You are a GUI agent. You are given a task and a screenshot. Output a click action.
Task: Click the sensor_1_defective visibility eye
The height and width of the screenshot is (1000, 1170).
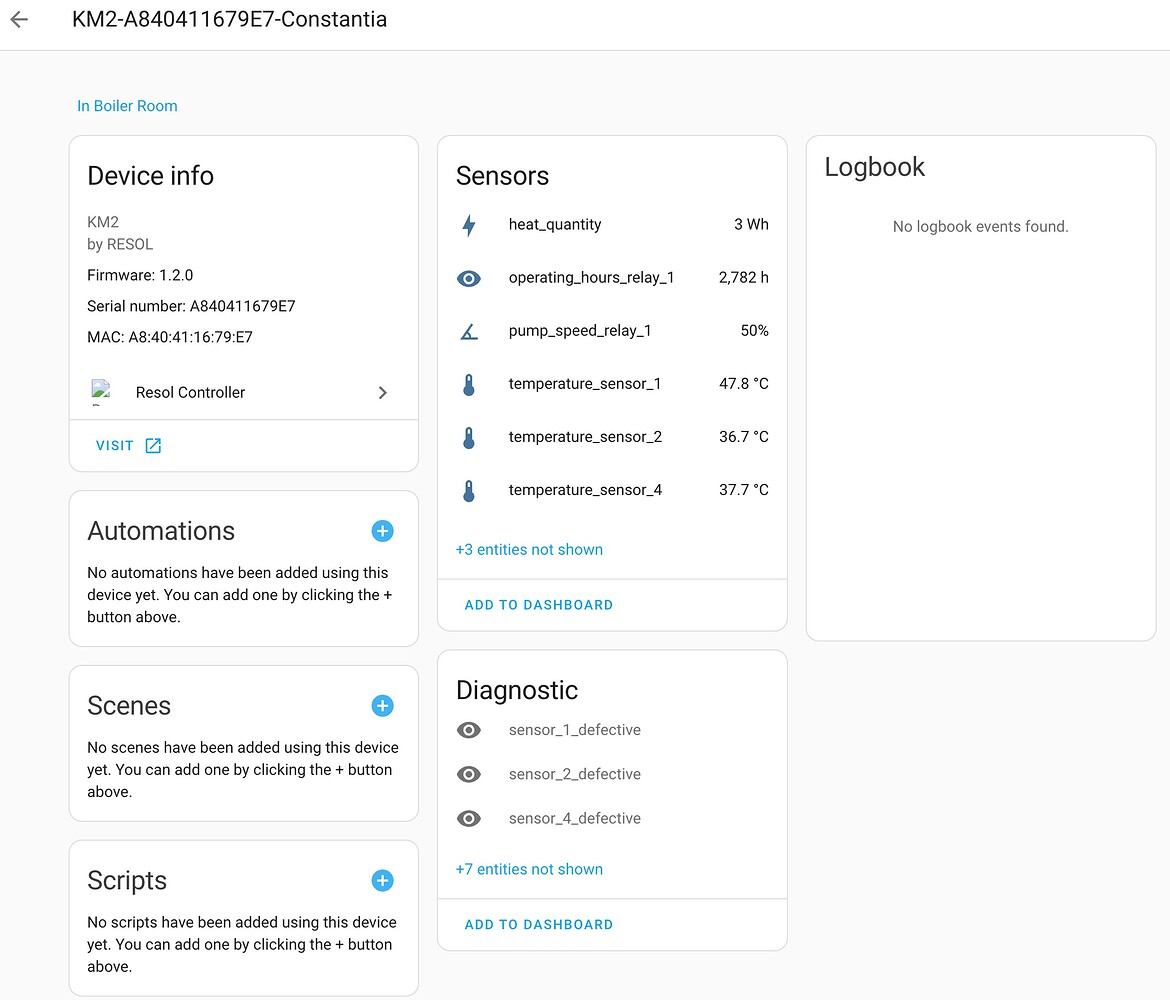(469, 730)
